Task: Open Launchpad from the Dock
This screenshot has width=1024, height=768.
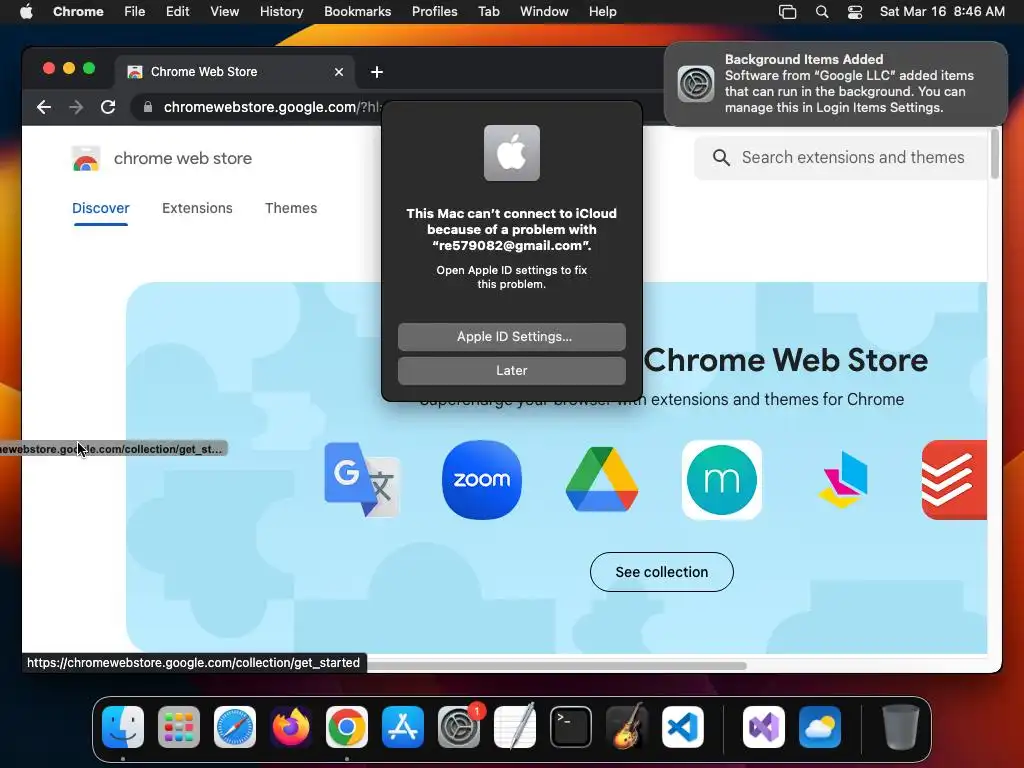Action: [179, 727]
